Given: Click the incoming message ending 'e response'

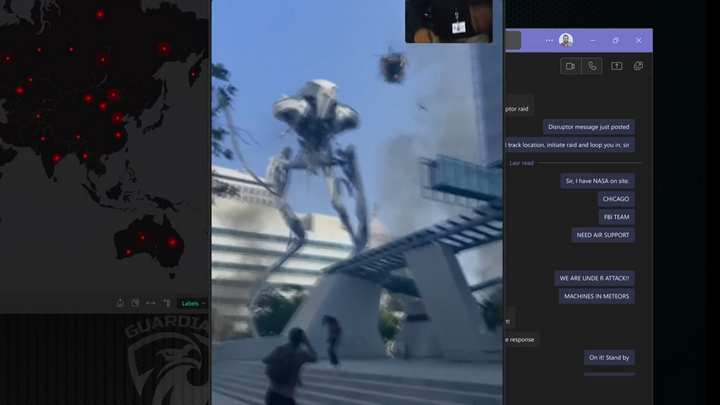Looking at the screenshot, I should tap(522, 339).
